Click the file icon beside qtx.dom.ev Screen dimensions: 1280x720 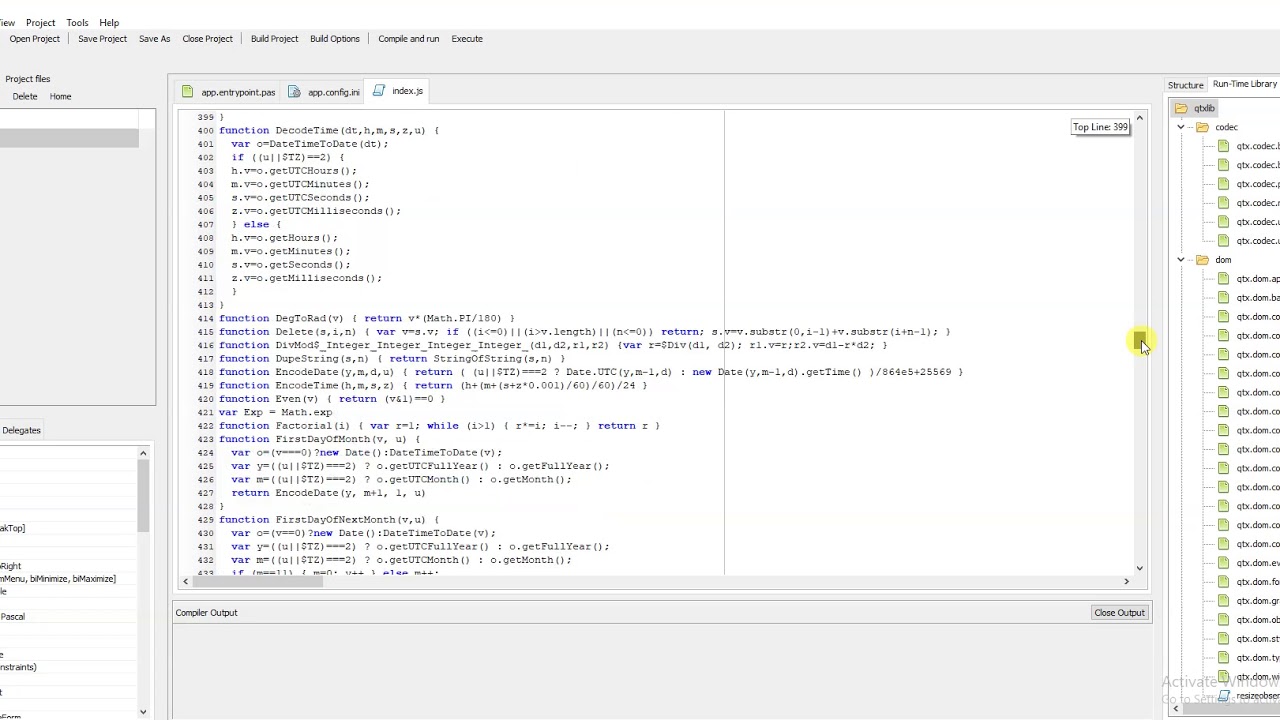1223,563
